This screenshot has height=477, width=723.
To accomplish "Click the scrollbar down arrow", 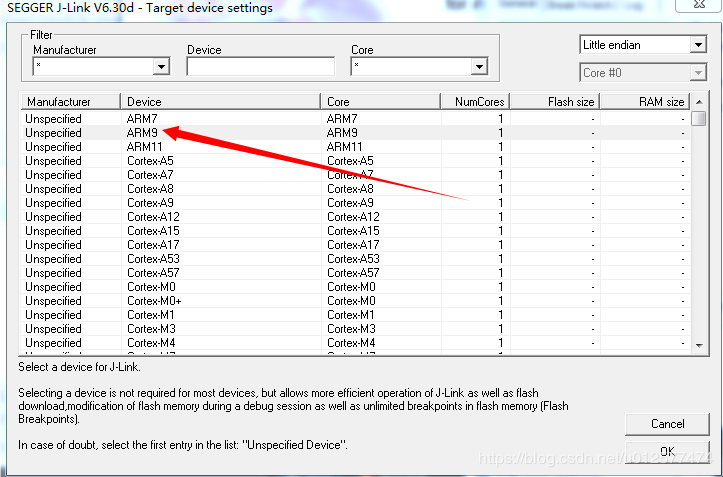I will click(x=699, y=346).
